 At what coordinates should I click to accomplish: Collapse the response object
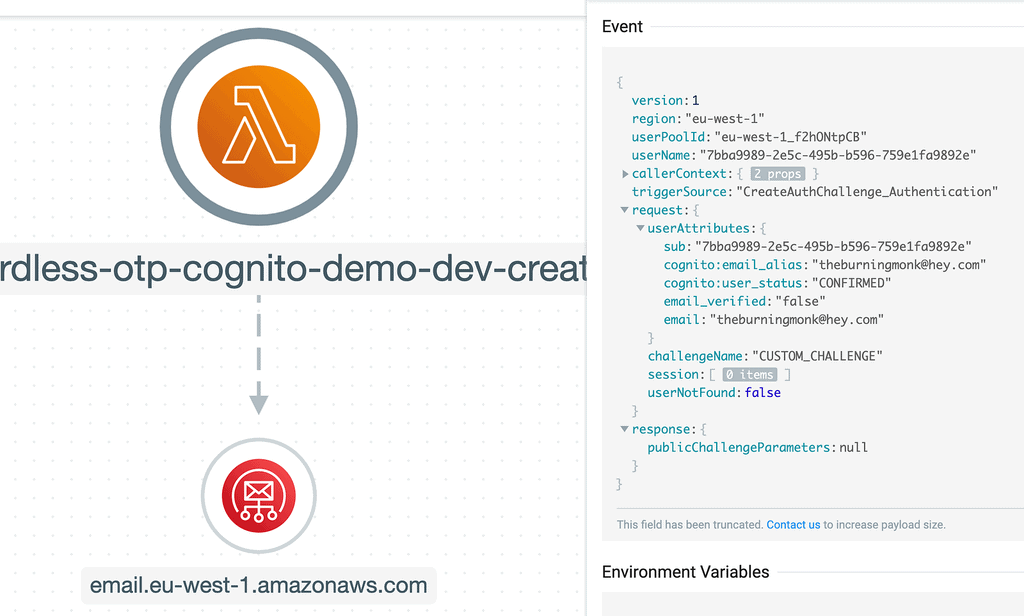point(625,429)
